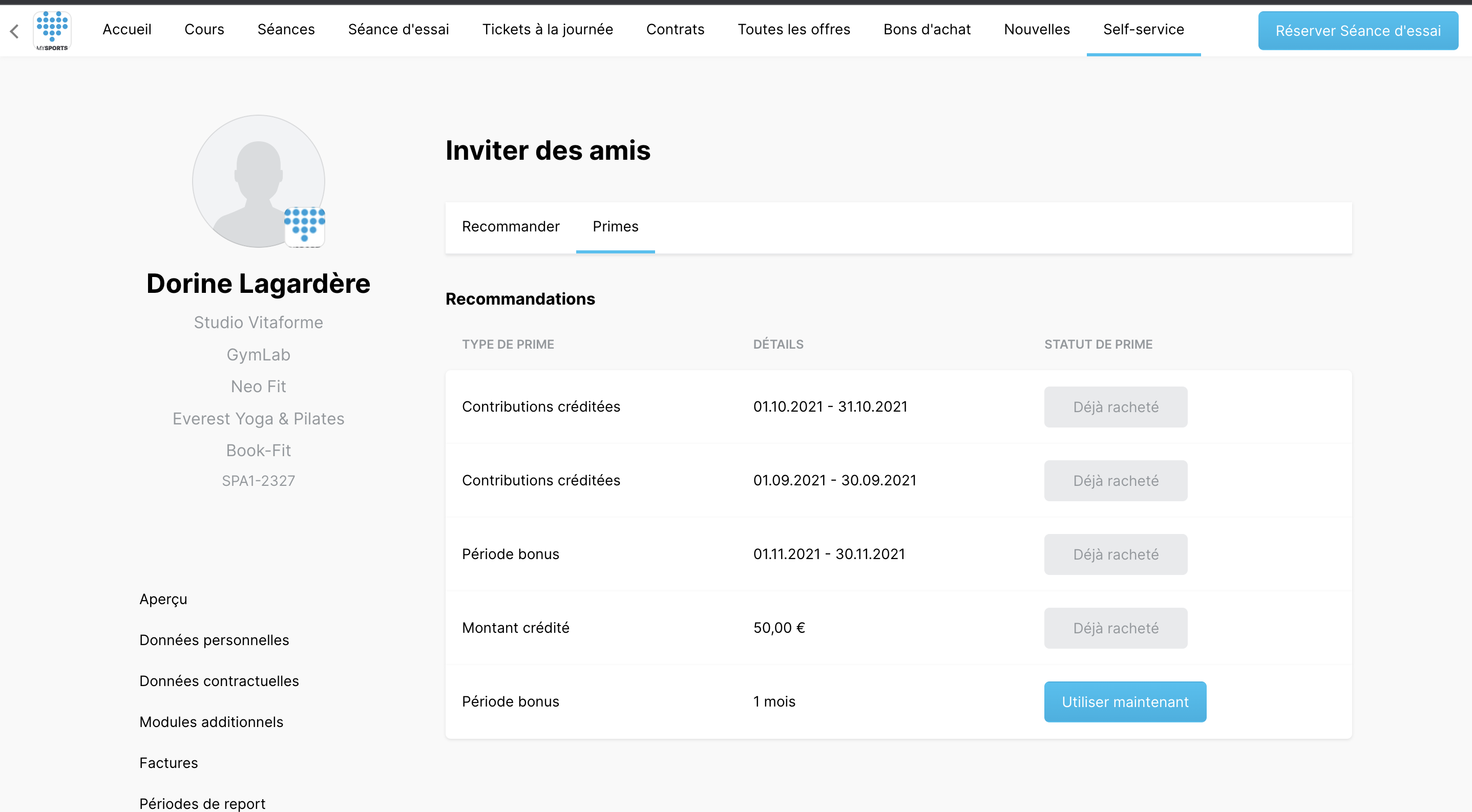Open the Bons d'achat page
The width and height of the screenshot is (1472, 812).
(927, 29)
